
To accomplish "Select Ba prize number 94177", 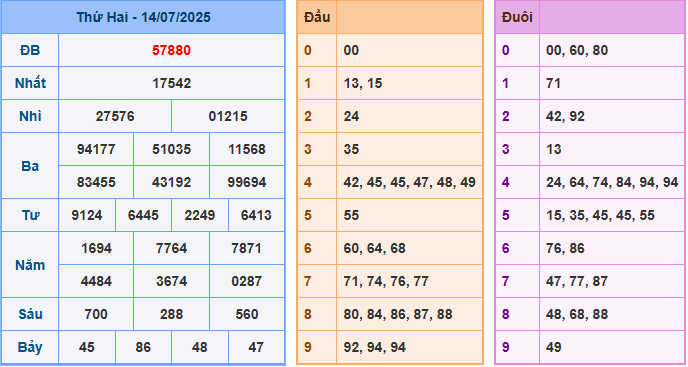I will pyautogui.click(x=96, y=149).
